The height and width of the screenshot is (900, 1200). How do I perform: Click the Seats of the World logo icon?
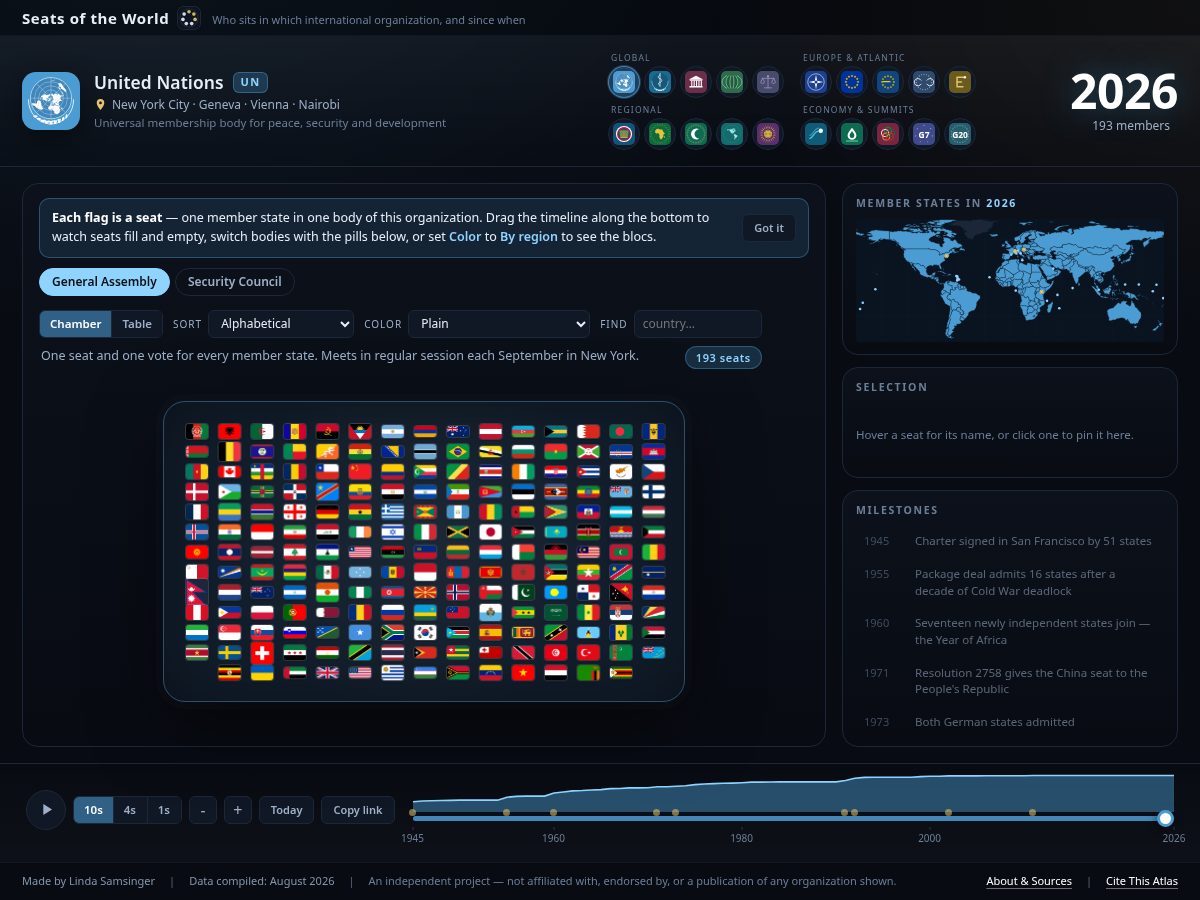[x=189, y=19]
